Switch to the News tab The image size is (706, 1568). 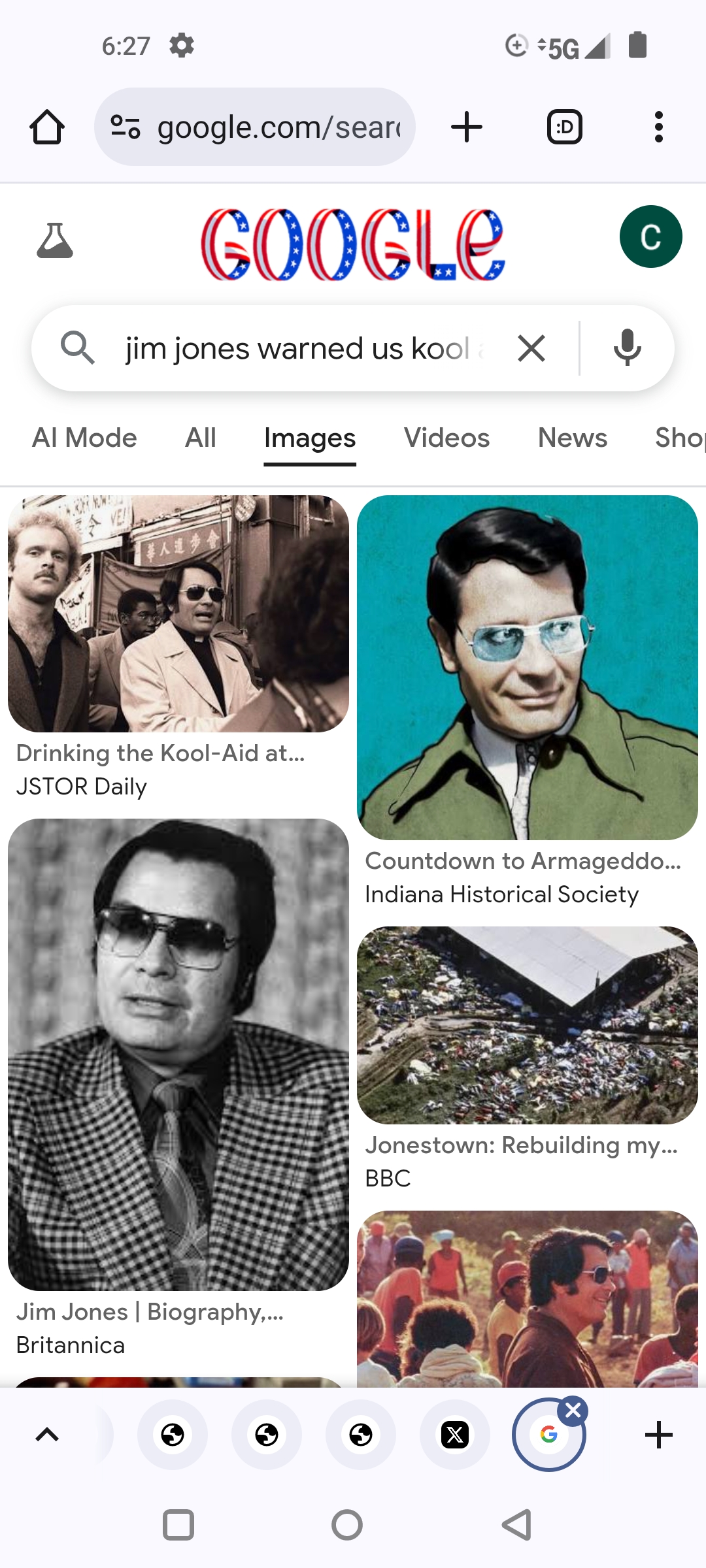[x=573, y=438]
